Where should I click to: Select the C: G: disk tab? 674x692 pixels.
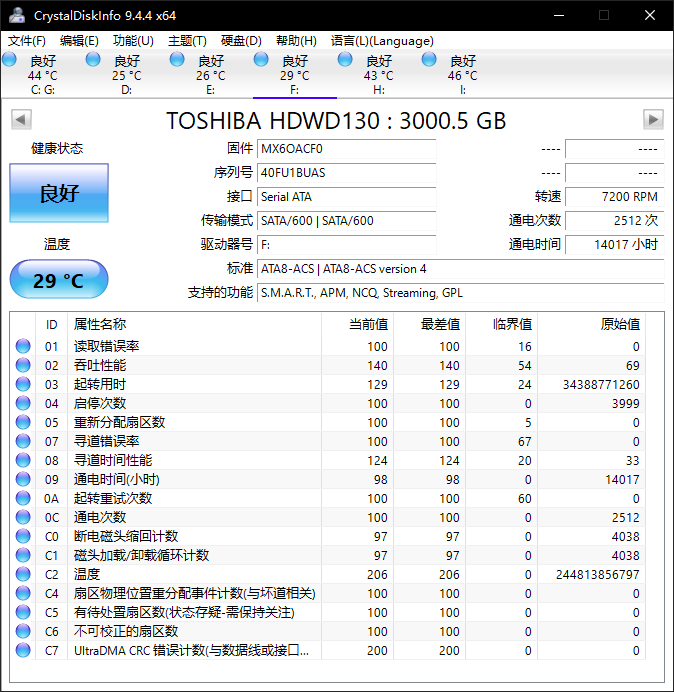[42, 75]
